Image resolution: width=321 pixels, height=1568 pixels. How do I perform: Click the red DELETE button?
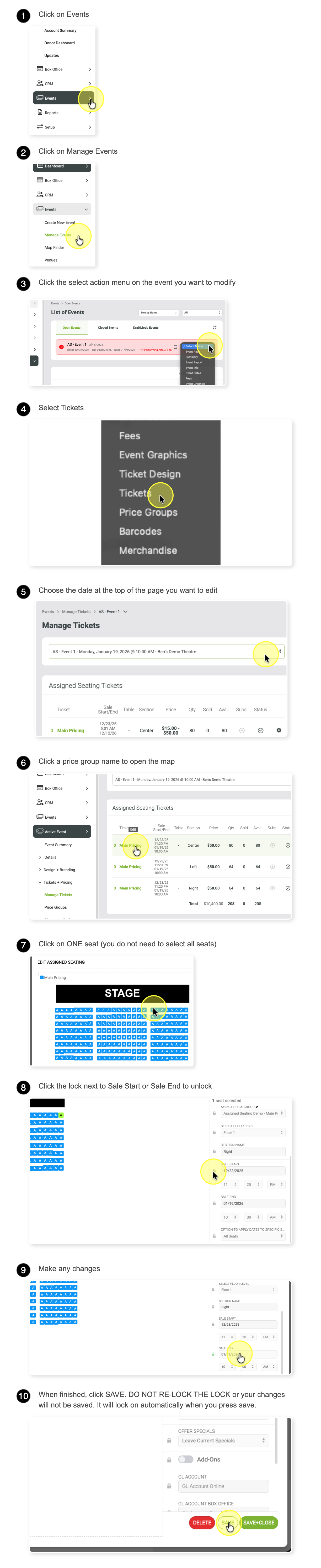[202, 1522]
